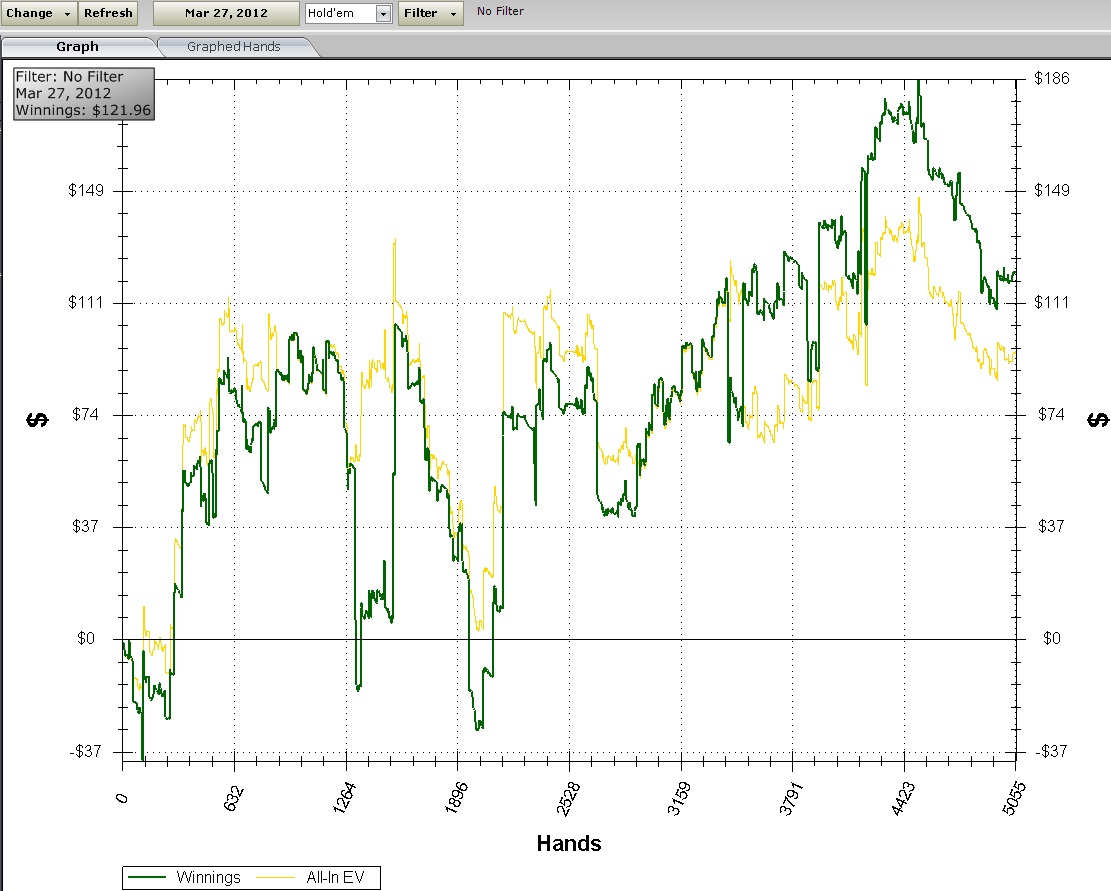Screen dimensions: 1111x891
Task: Open the Mar 27, 2012 date selector
Action: (225, 13)
